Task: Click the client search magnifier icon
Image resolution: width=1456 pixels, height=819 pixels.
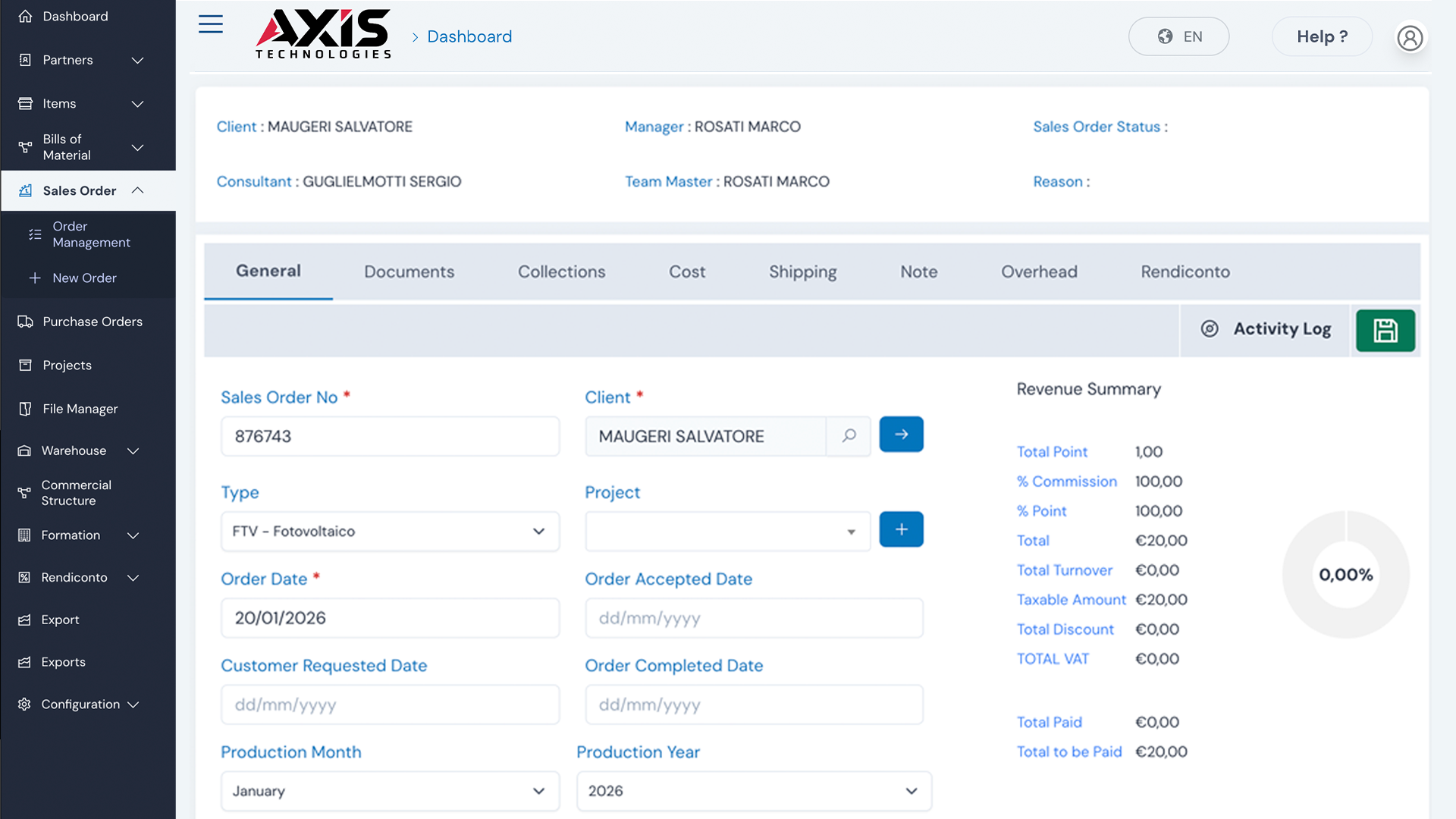Action: pyautogui.click(x=849, y=435)
